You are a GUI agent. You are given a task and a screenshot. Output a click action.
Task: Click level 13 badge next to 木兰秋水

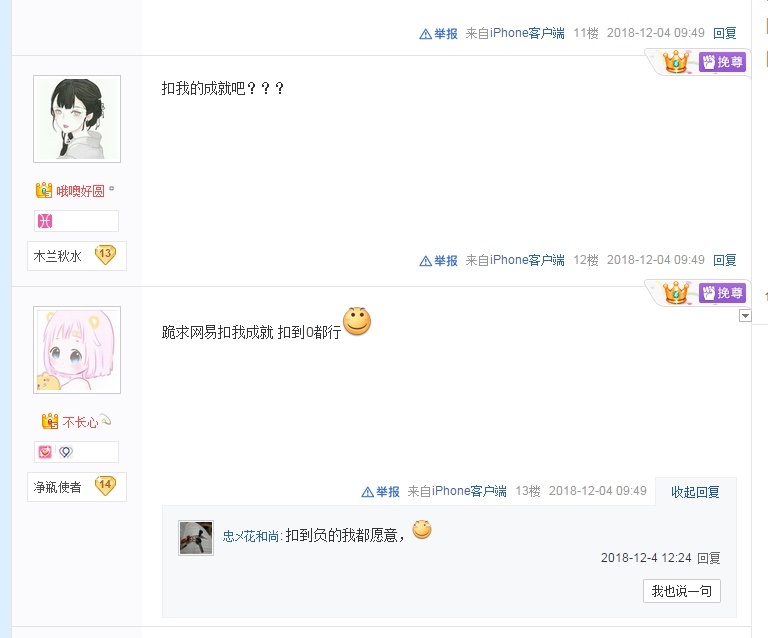click(105, 255)
